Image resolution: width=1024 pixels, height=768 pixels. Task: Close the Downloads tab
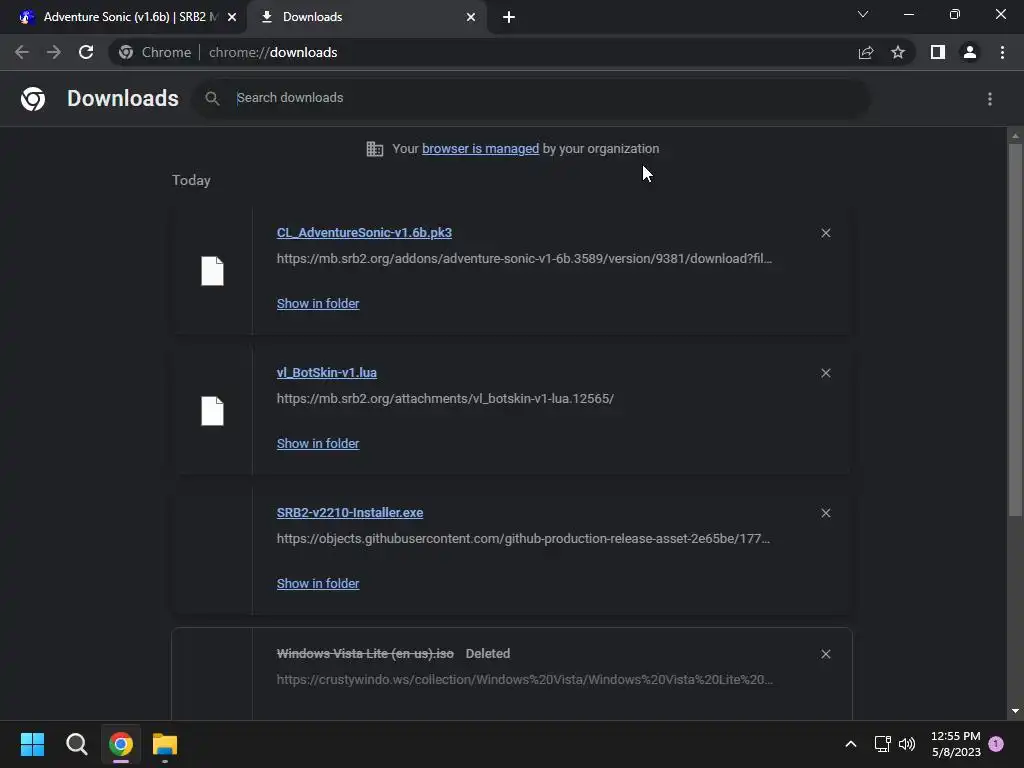tap(471, 17)
